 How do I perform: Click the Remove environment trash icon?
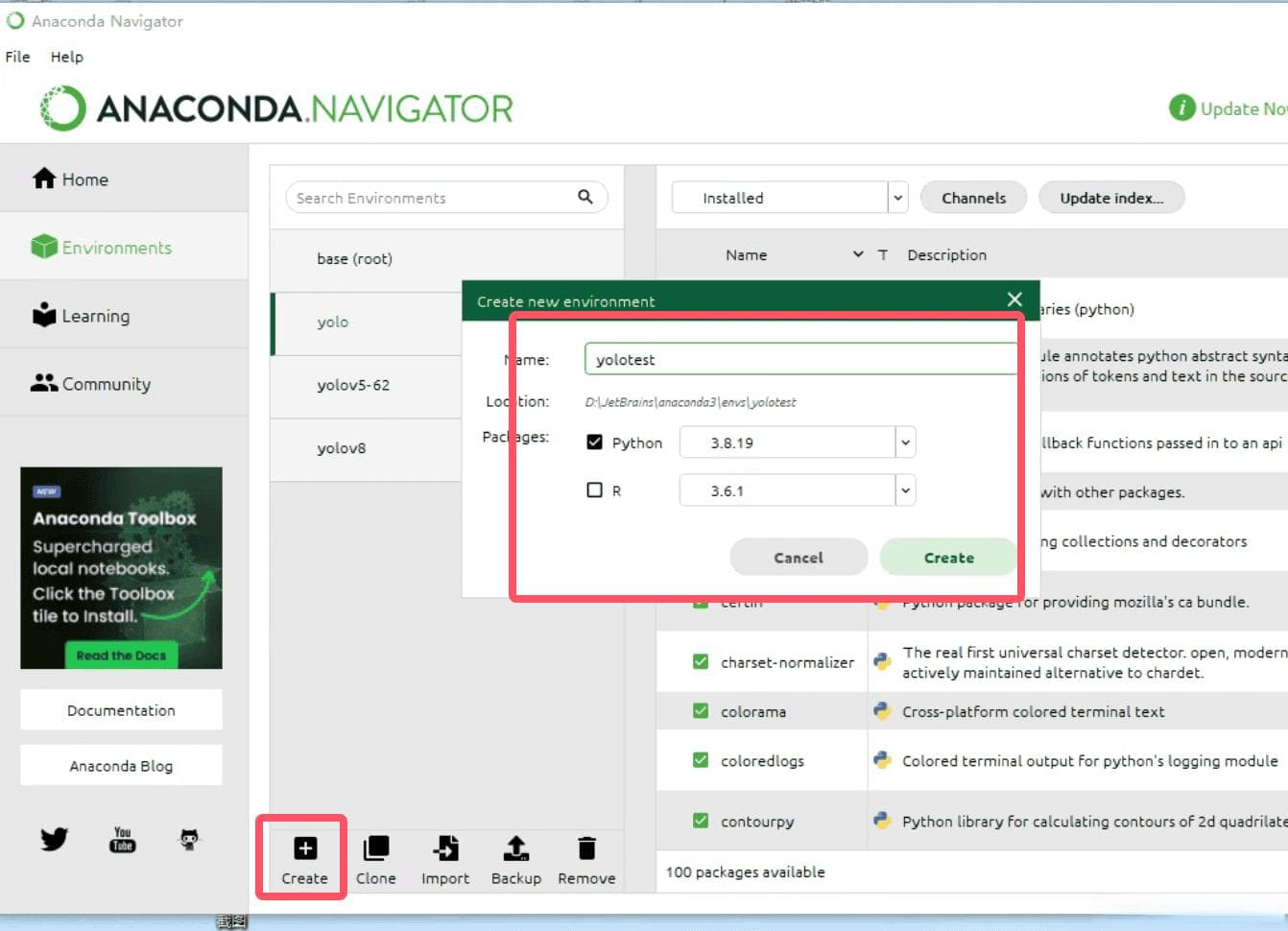point(586,848)
